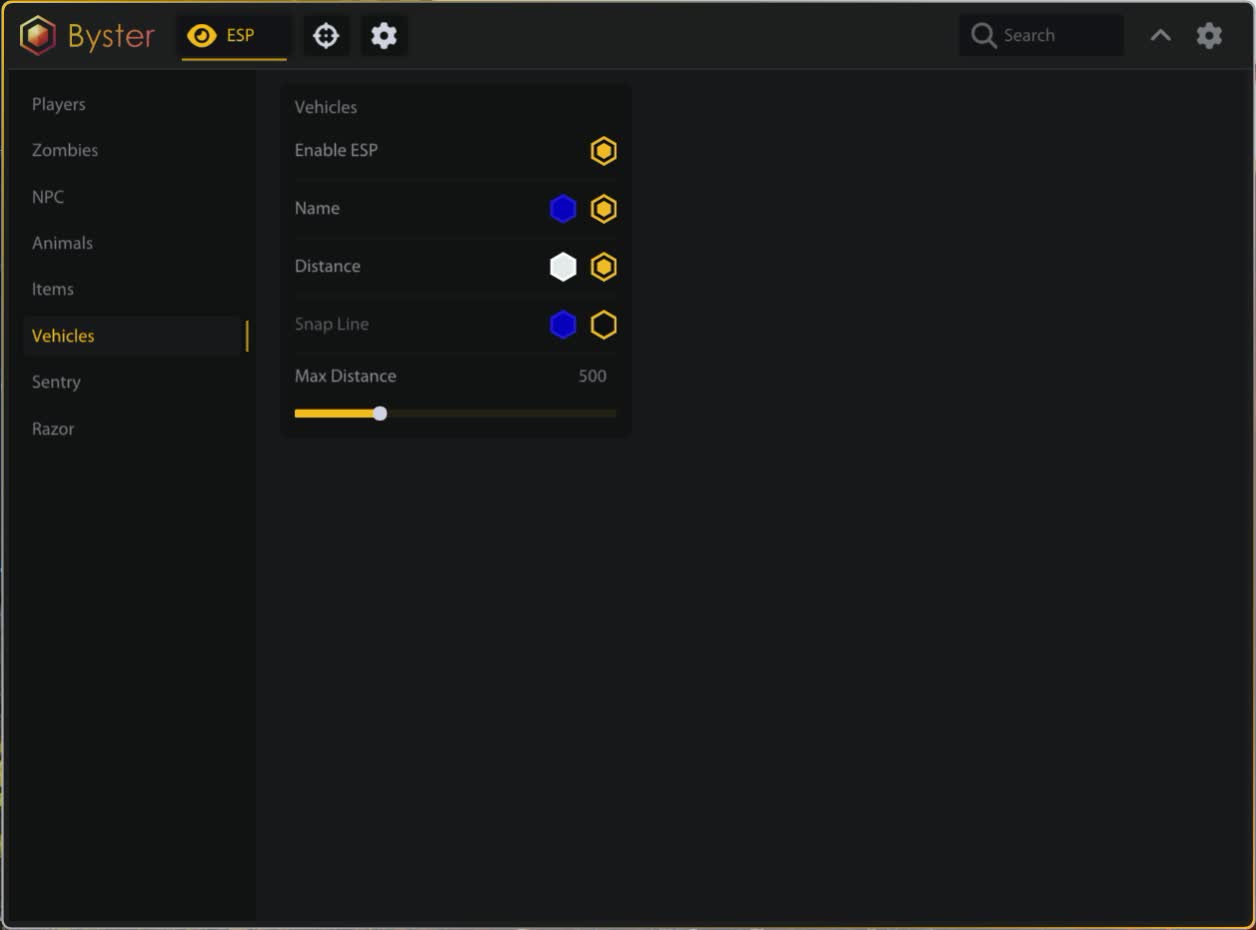Toggle the Name hexagon switch

coord(603,209)
